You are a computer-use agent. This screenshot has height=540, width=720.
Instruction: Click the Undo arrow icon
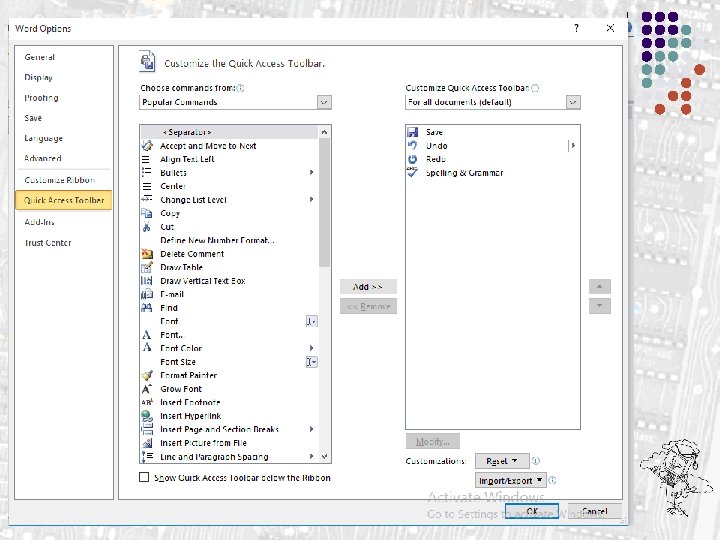point(412,146)
